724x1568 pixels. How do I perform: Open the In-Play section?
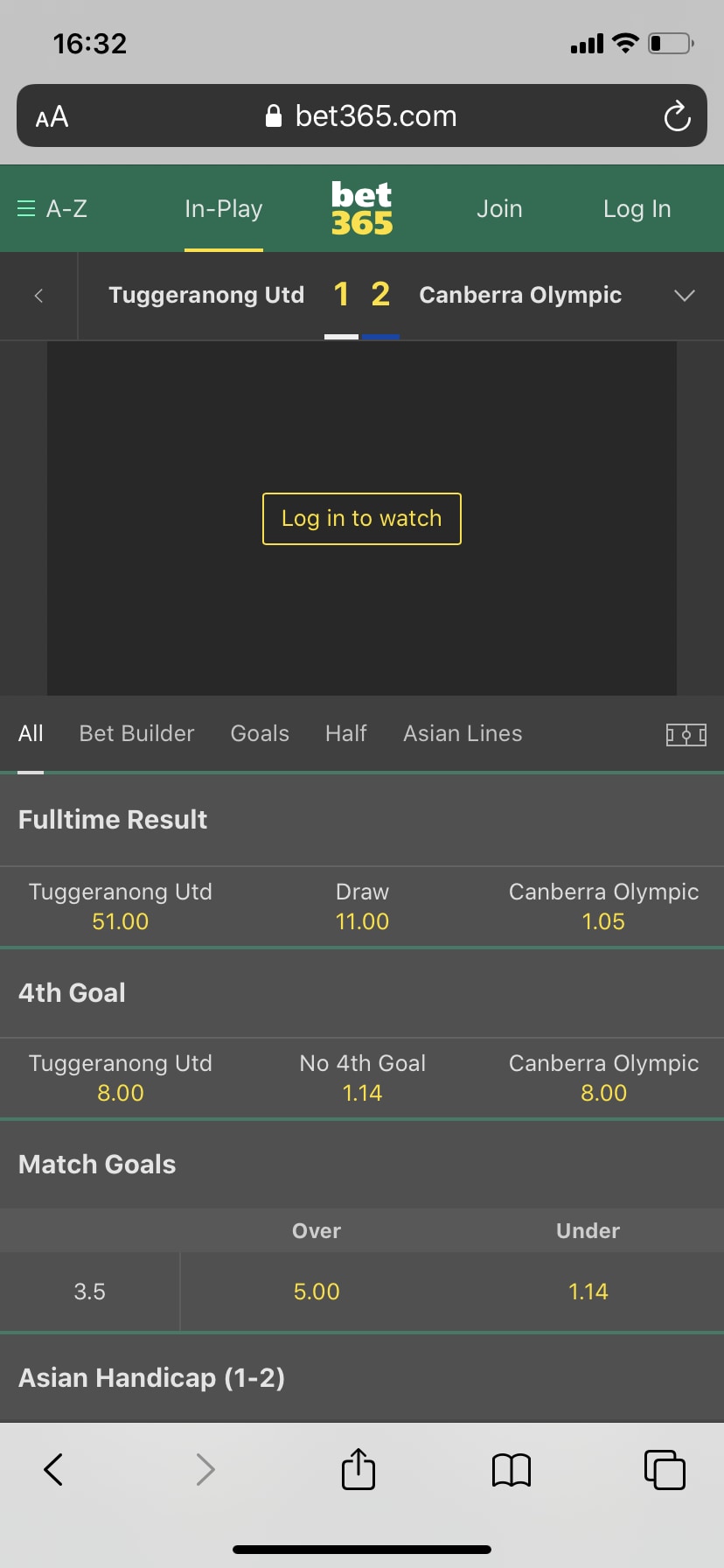(224, 209)
